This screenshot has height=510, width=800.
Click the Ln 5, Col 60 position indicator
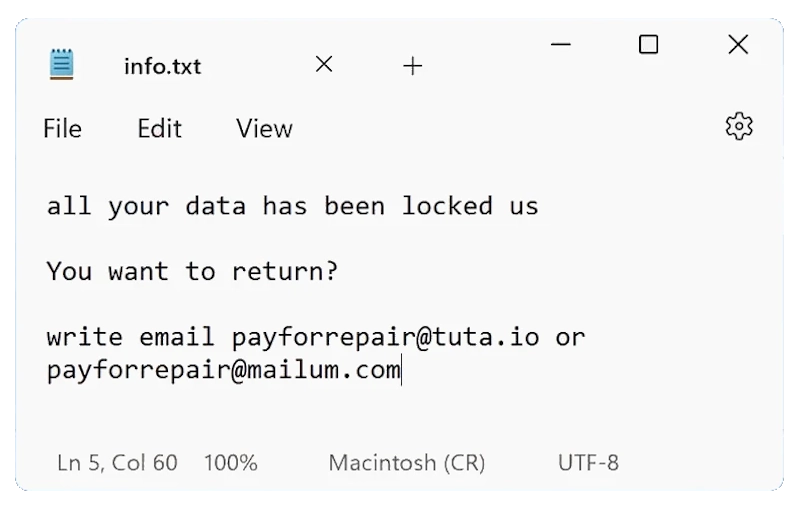[117, 463]
